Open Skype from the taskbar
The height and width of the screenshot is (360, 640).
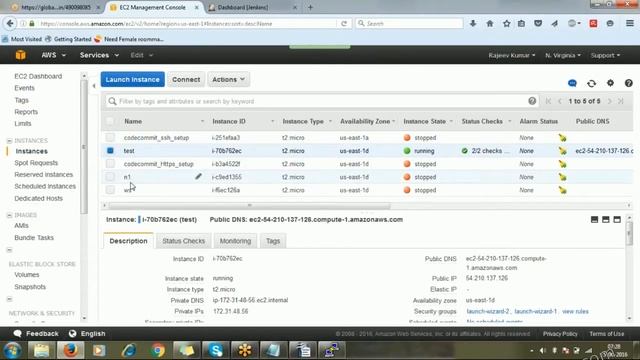216,350
